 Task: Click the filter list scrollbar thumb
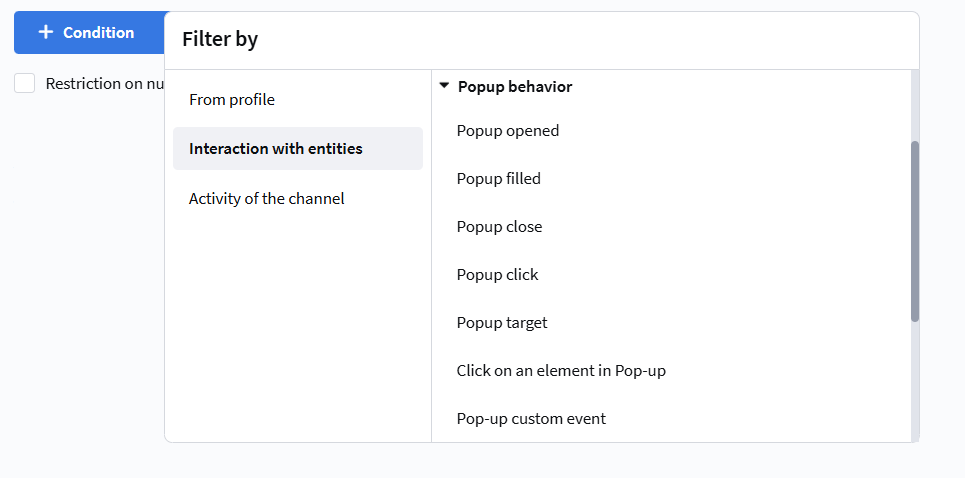pos(915,230)
